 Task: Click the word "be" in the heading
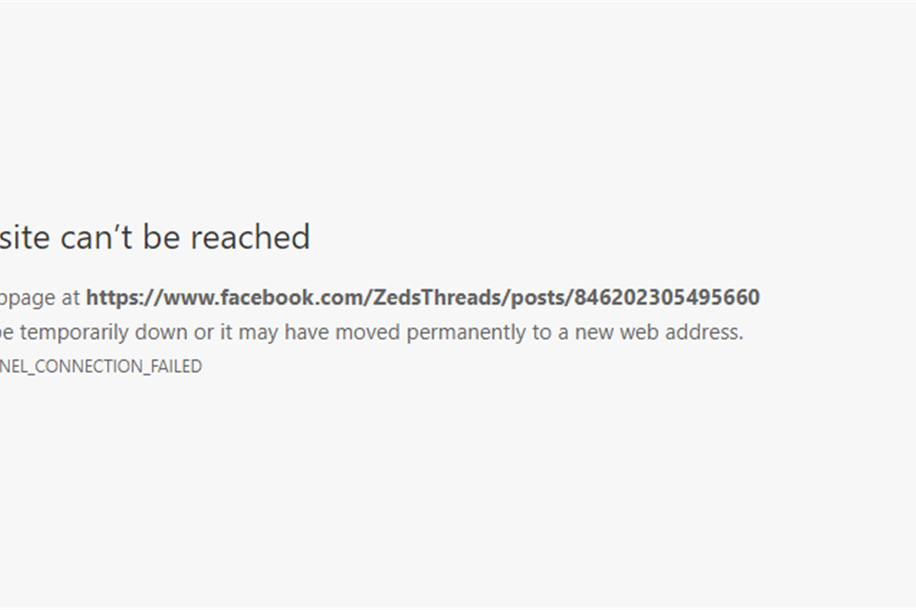(162, 237)
